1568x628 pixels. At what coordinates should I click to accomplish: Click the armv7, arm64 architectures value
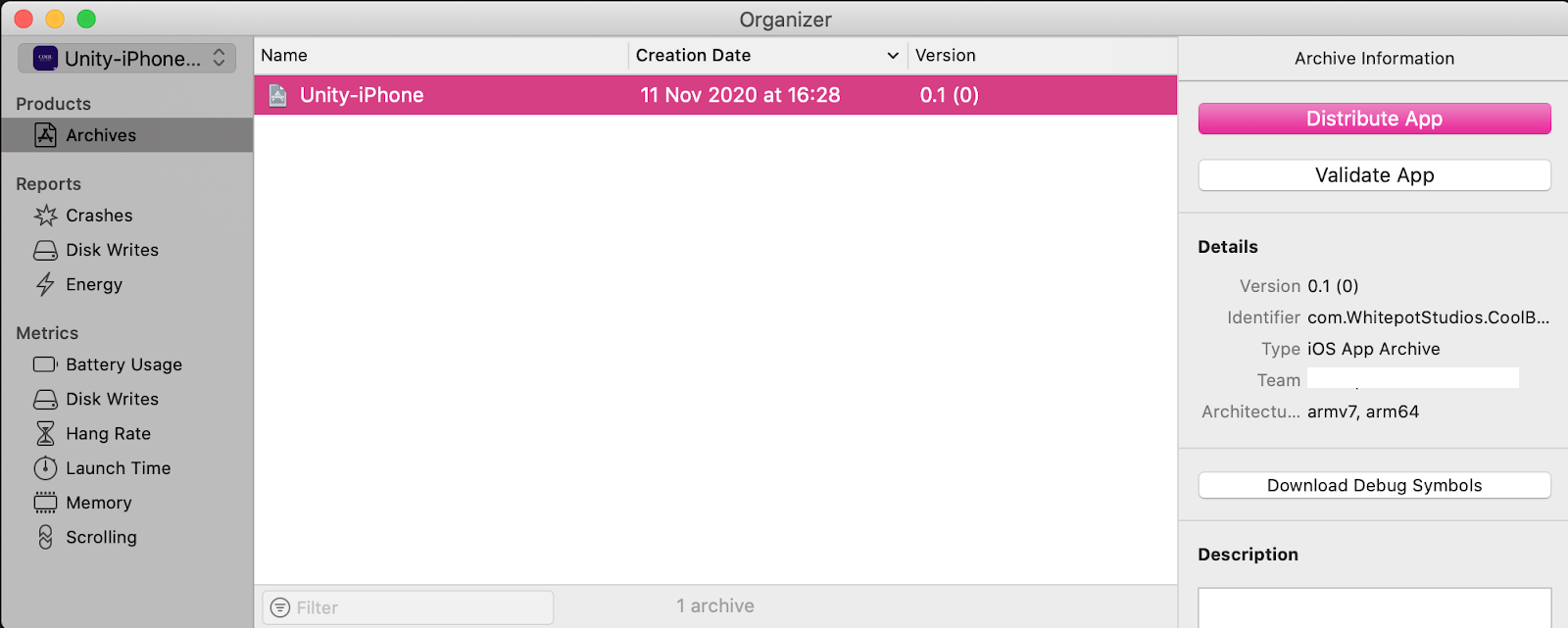(1362, 411)
